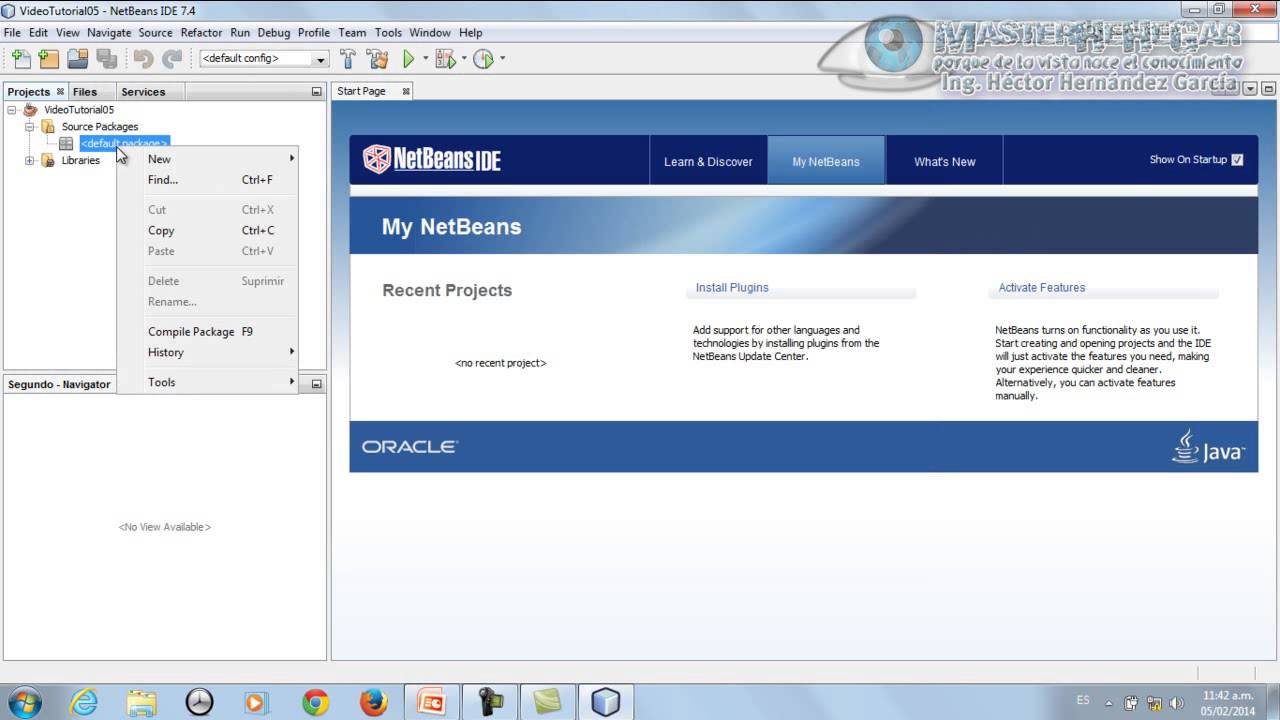Screen dimensions: 1280x720
Task: Open Internet Explorer from the taskbar
Action: coord(84,702)
